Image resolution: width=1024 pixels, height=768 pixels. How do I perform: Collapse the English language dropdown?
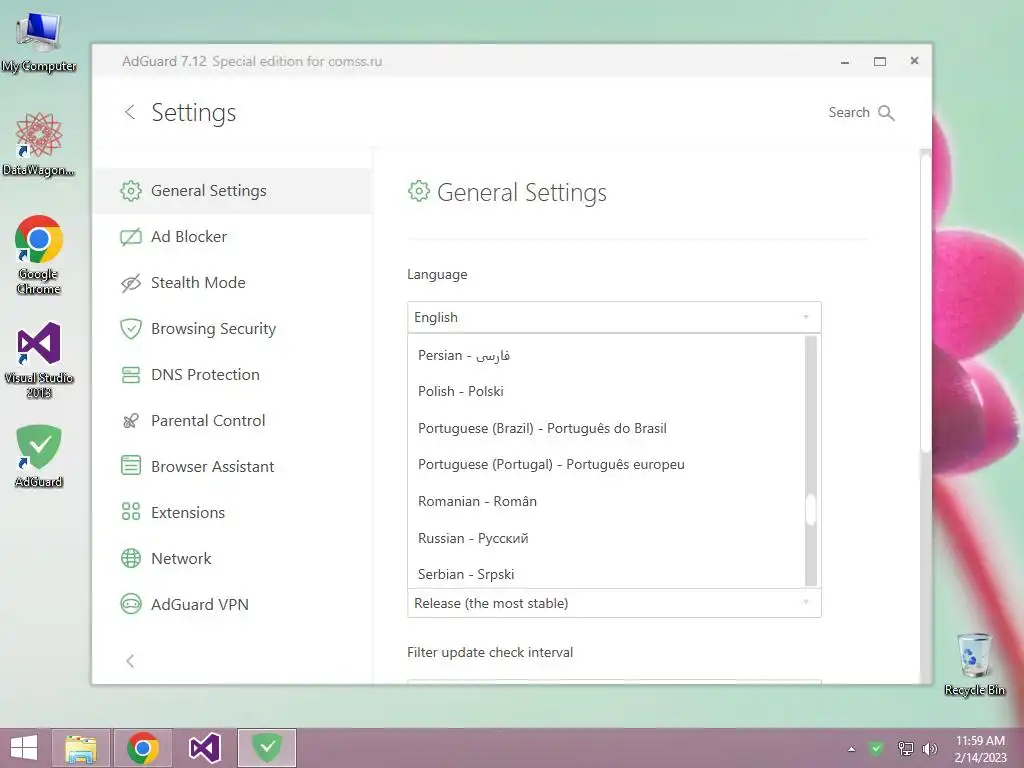tap(614, 317)
